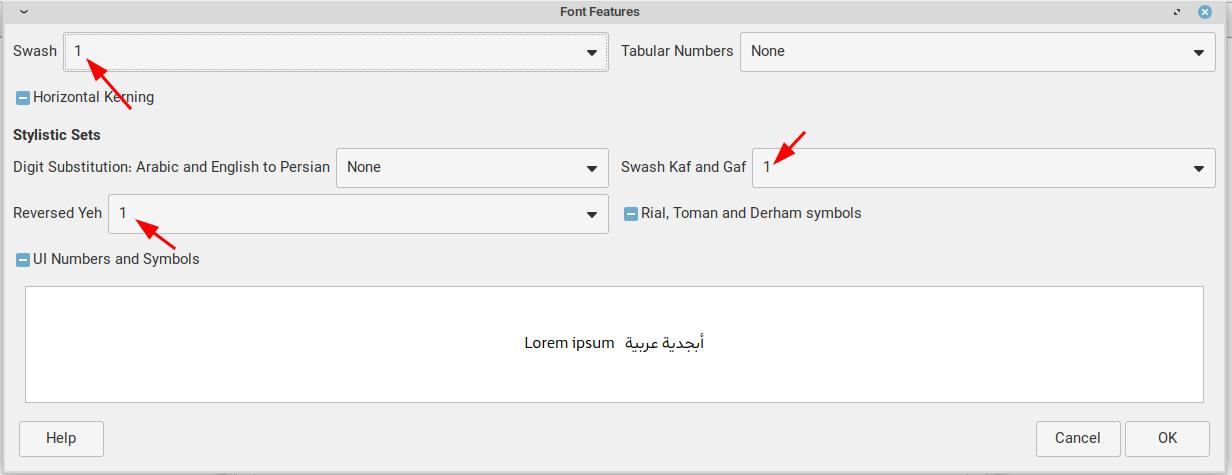1232x475 pixels.
Task: Close the Font Features dialog
Action: coord(1204,12)
